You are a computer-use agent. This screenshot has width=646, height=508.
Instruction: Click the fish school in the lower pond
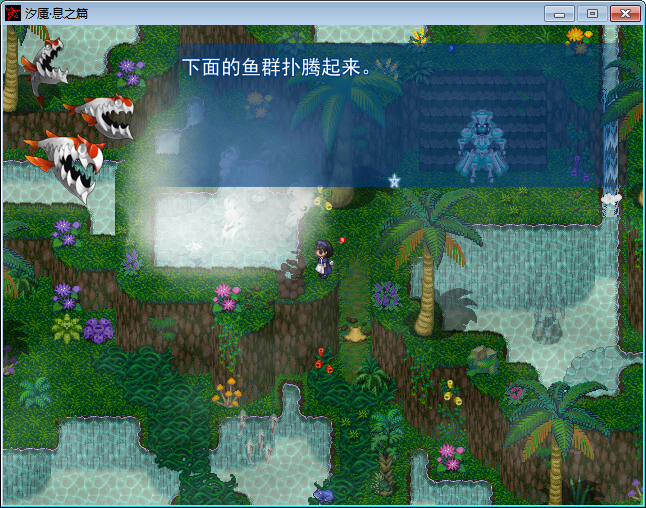click(257, 437)
